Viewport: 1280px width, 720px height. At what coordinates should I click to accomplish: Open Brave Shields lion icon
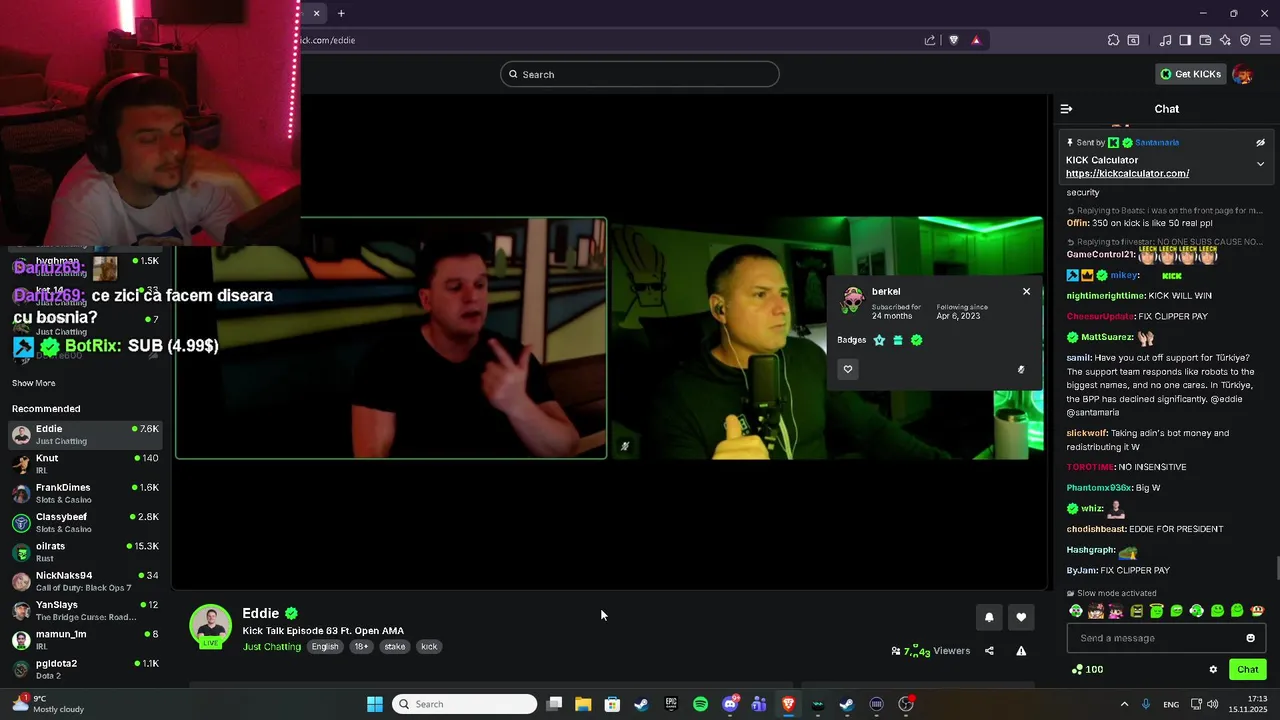[x=953, y=40]
